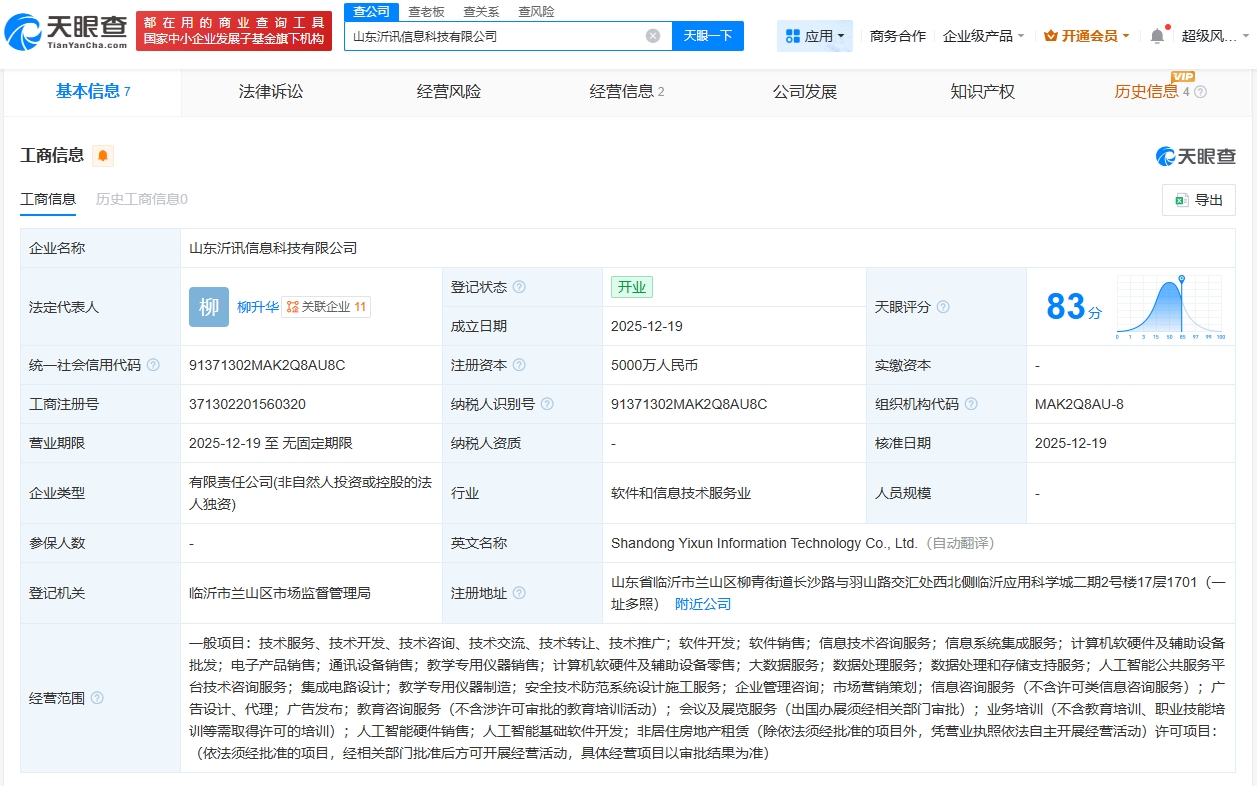Click help icon next to 登记状态

[x=519, y=287]
